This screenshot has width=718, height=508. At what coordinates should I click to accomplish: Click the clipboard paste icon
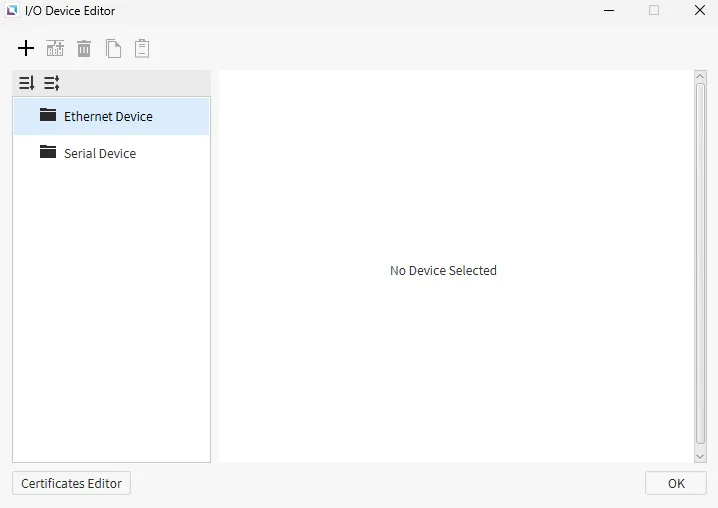pos(142,48)
